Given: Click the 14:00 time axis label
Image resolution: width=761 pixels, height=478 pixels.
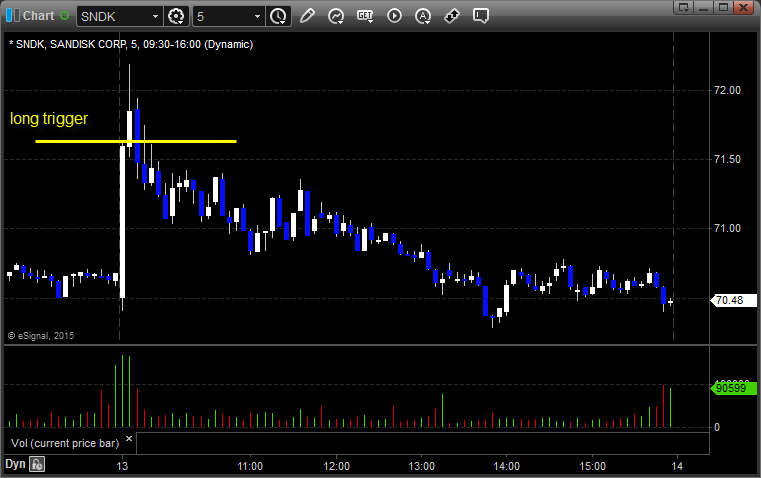Looking at the screenshot, I should tap(507, 466).
